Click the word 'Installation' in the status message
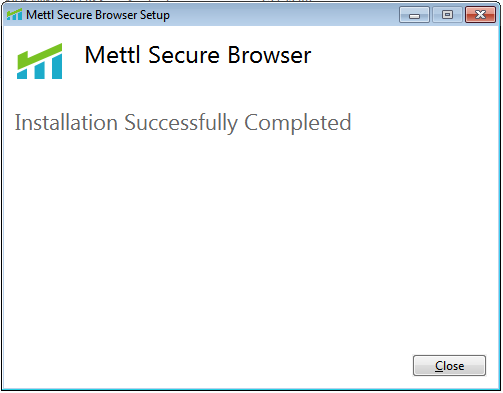503x393 pixels. (x=66, y=122)
